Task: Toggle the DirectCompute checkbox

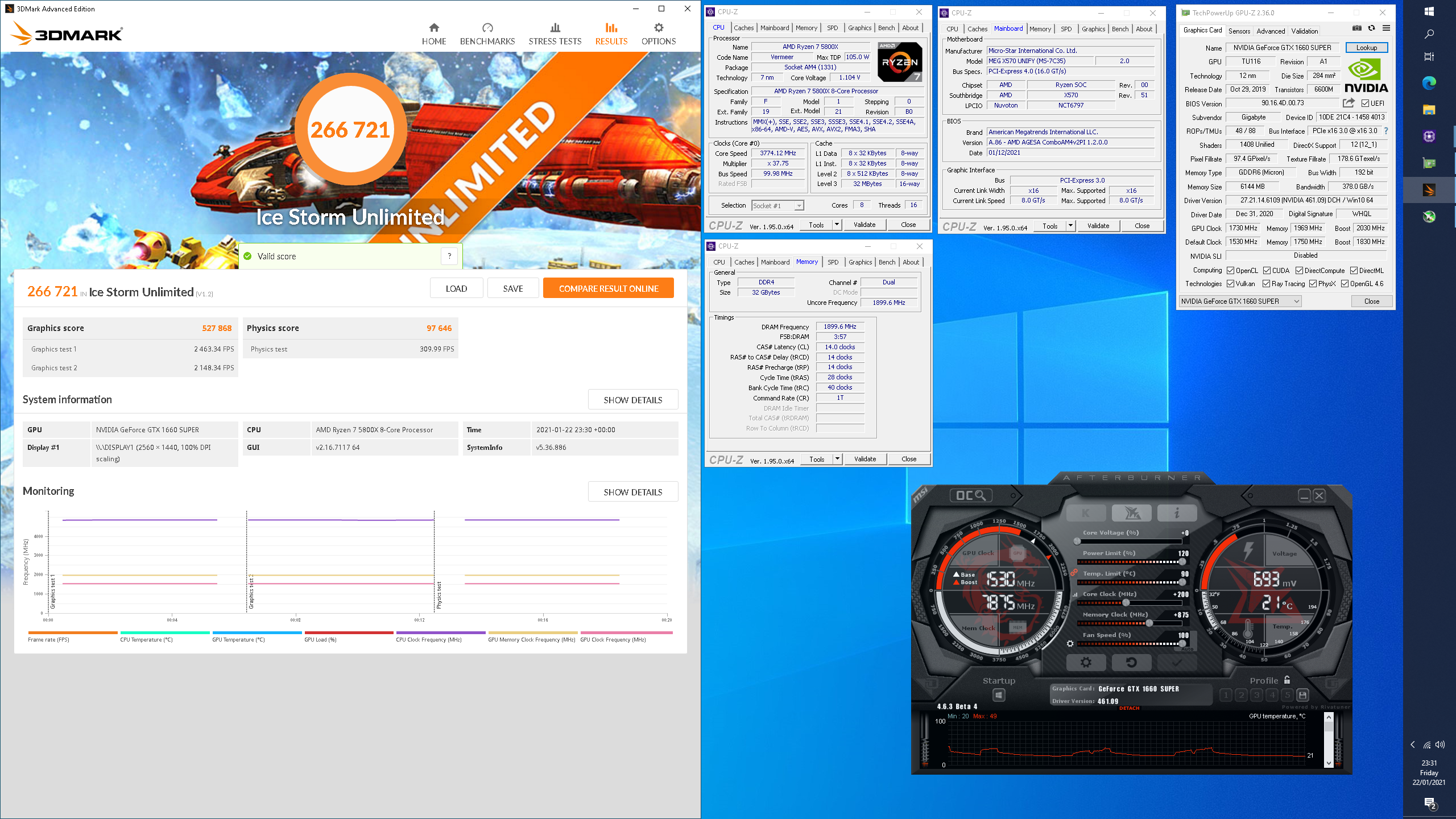Action: click(1299, 271)
